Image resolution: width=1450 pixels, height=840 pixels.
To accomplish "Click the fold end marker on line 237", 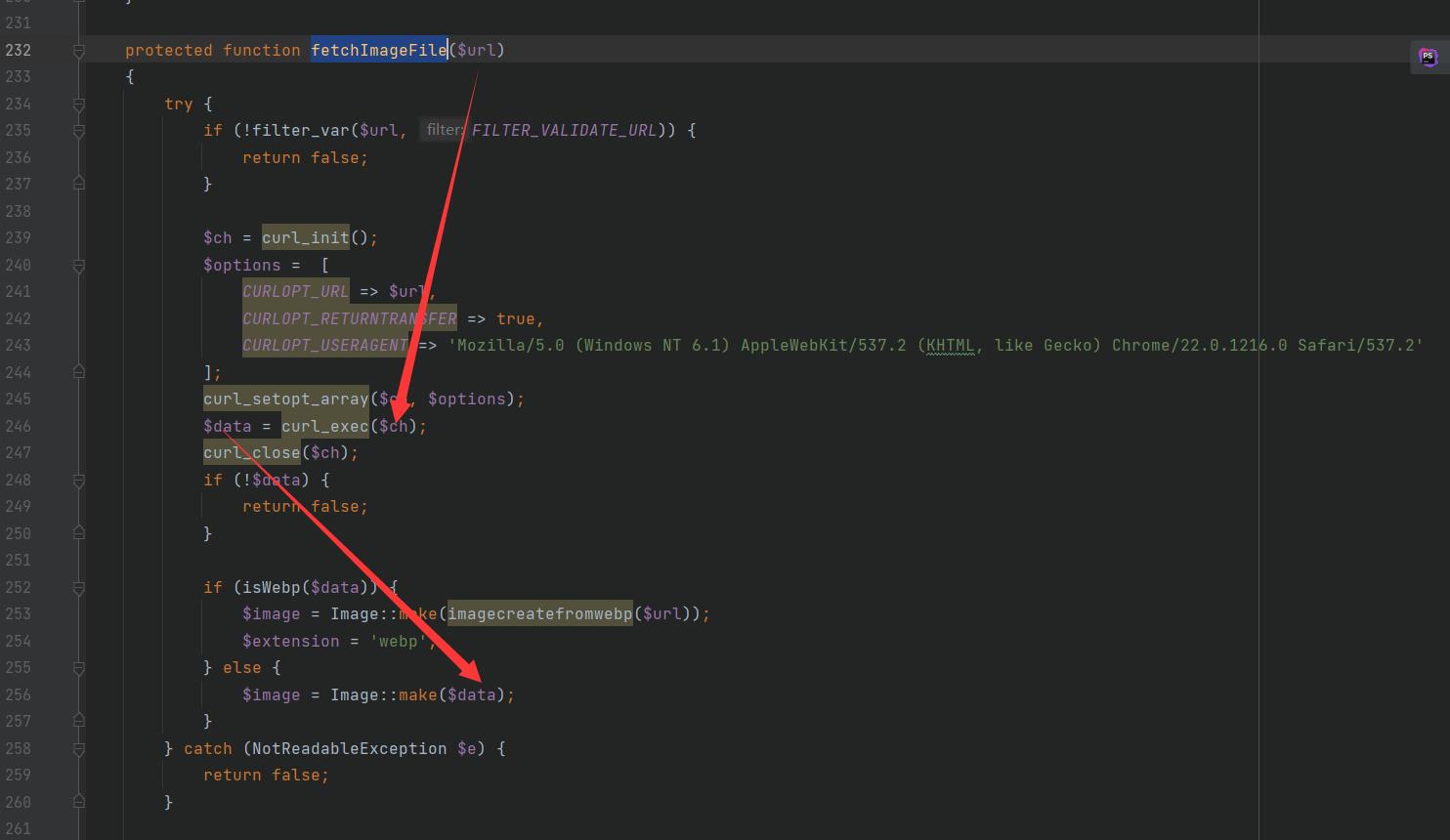I will [x=79, y=184].
